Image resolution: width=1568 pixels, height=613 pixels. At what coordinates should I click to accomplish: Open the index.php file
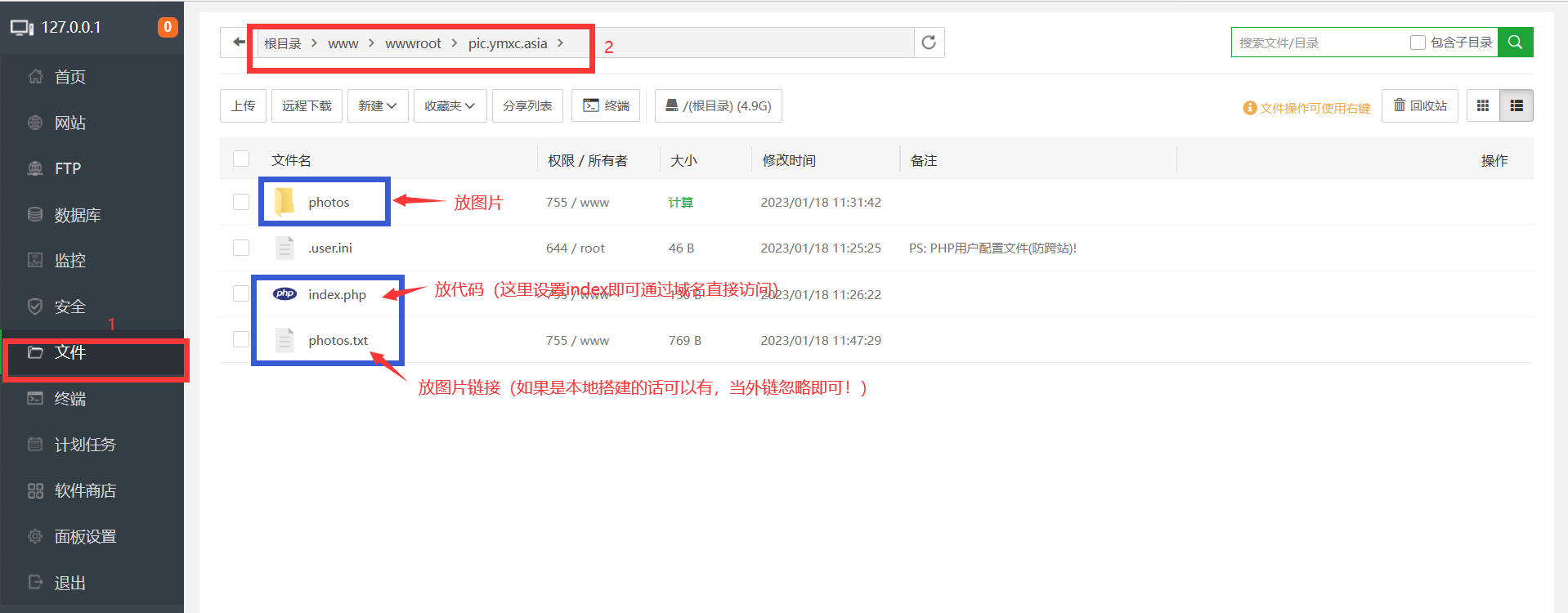(x=337, y=295)
